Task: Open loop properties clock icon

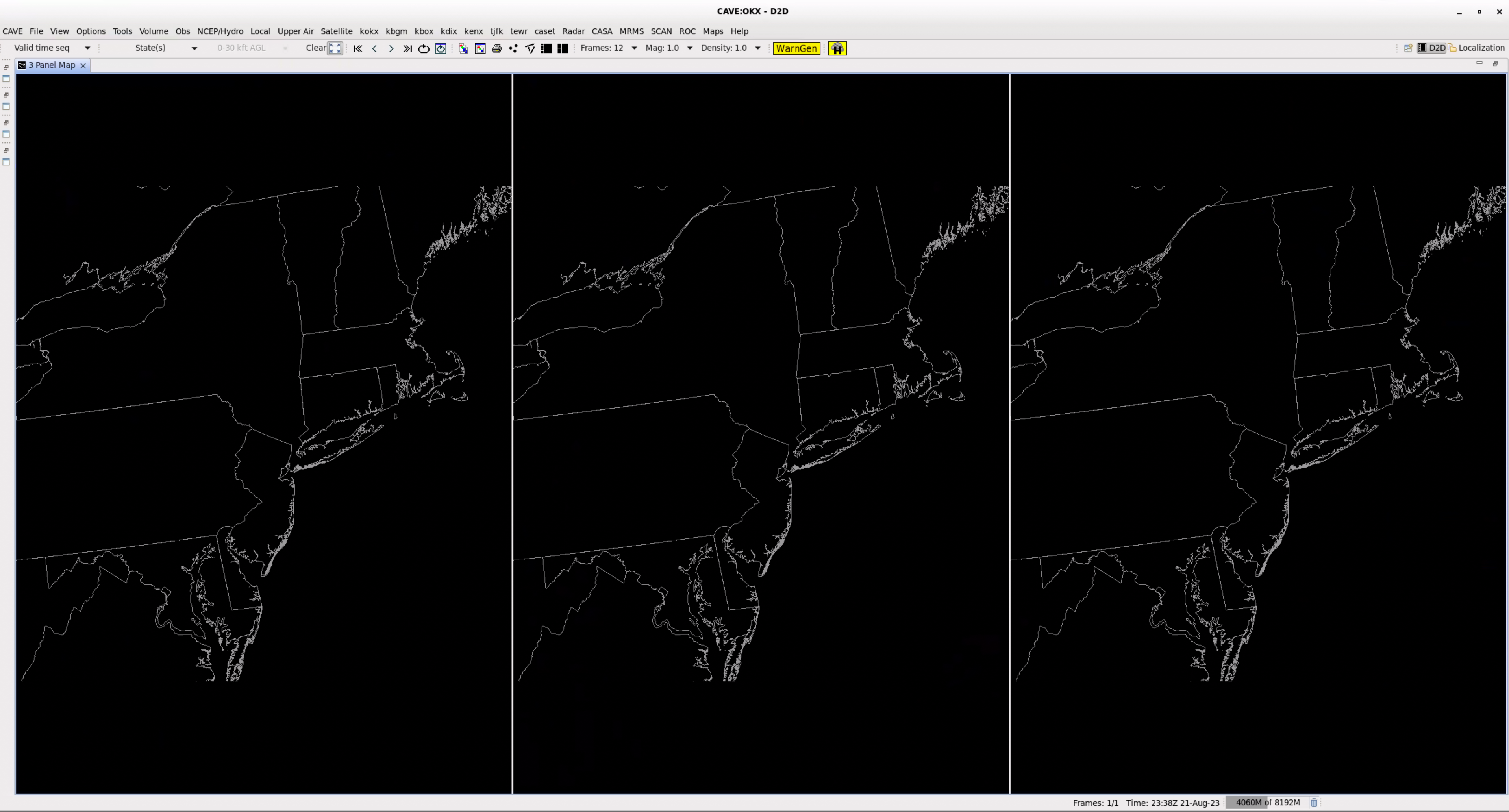Action: coord(441,49)
